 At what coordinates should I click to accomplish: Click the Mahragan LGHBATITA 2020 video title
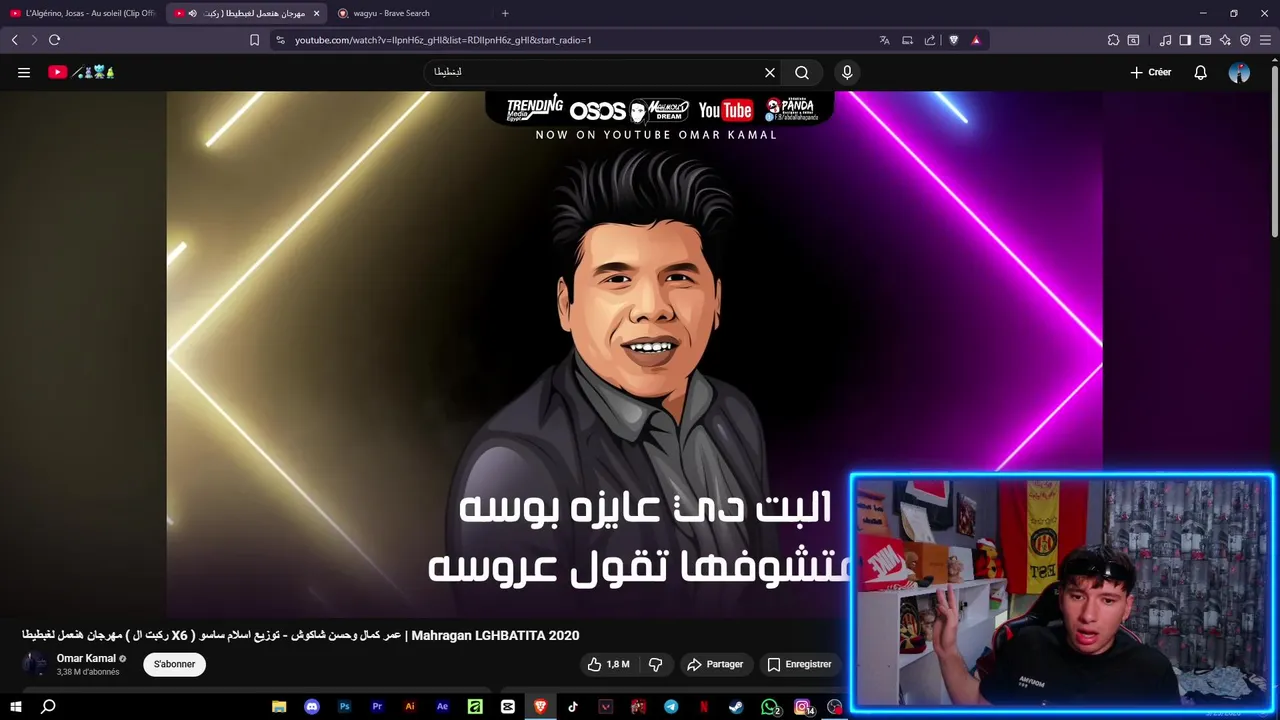tap(300, 635)
